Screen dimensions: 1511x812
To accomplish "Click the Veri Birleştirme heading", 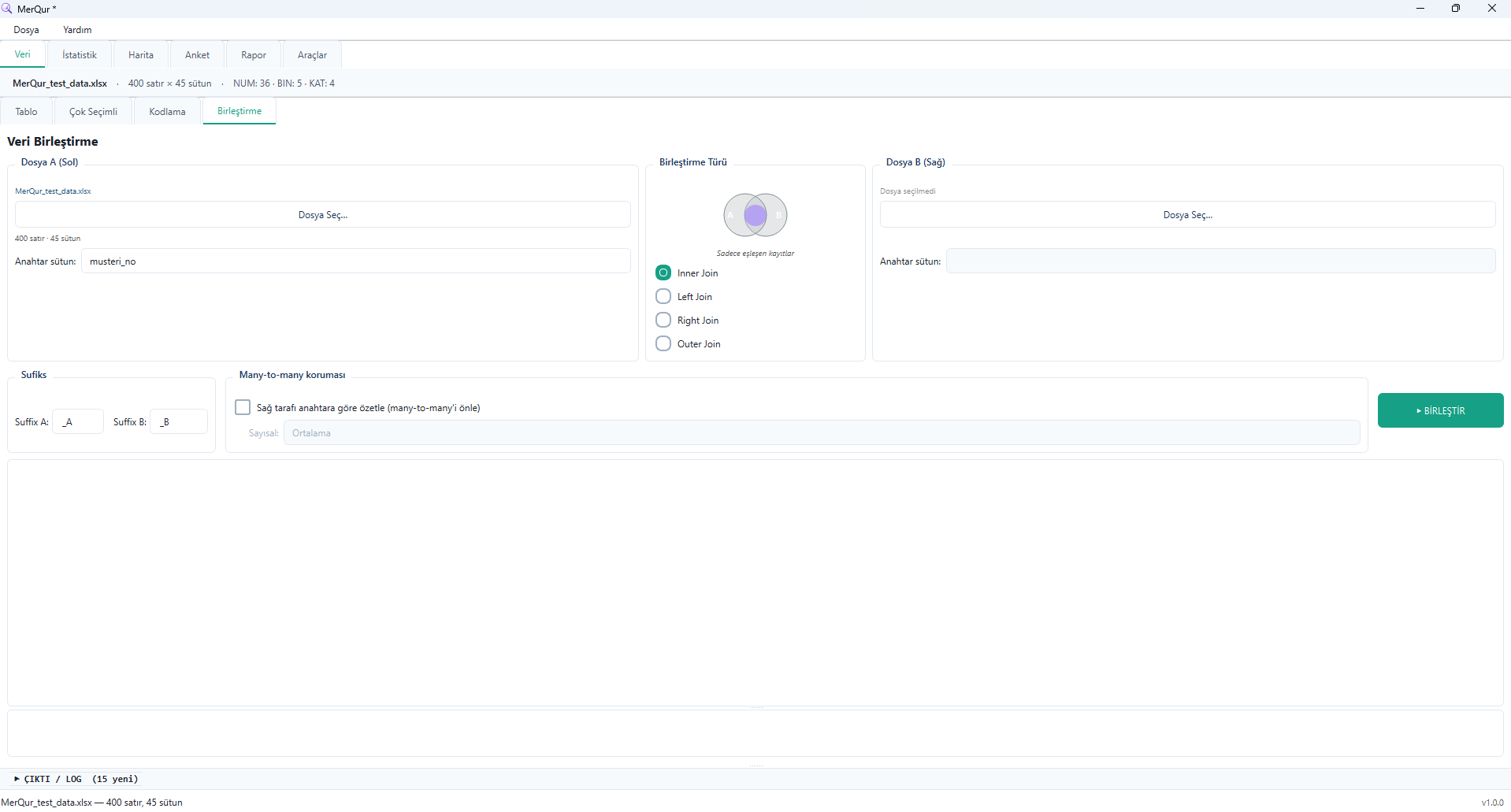I will (53, 142).
